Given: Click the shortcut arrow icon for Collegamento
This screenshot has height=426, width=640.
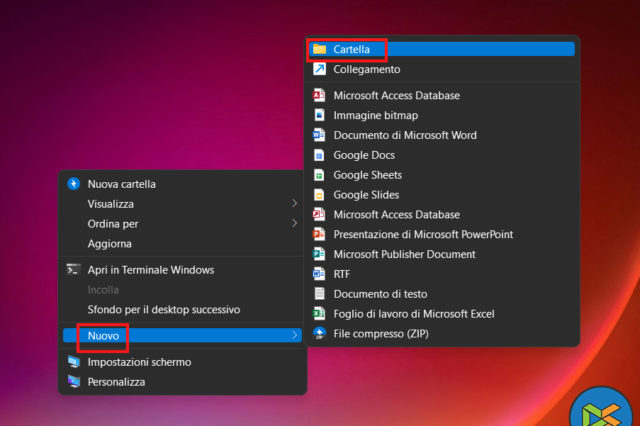Looking at the screenshot, I should coord(319,69).
